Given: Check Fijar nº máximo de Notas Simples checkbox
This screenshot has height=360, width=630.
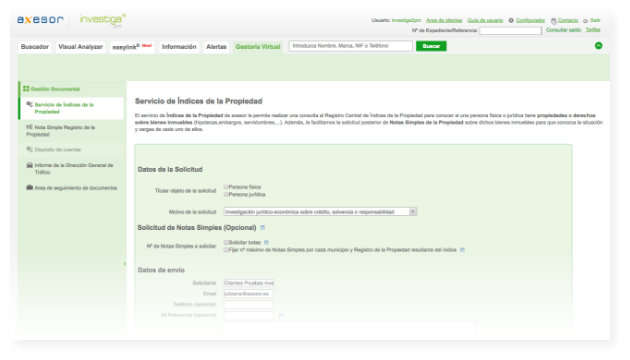Looking at the screenshot, I should pos(226,250).
